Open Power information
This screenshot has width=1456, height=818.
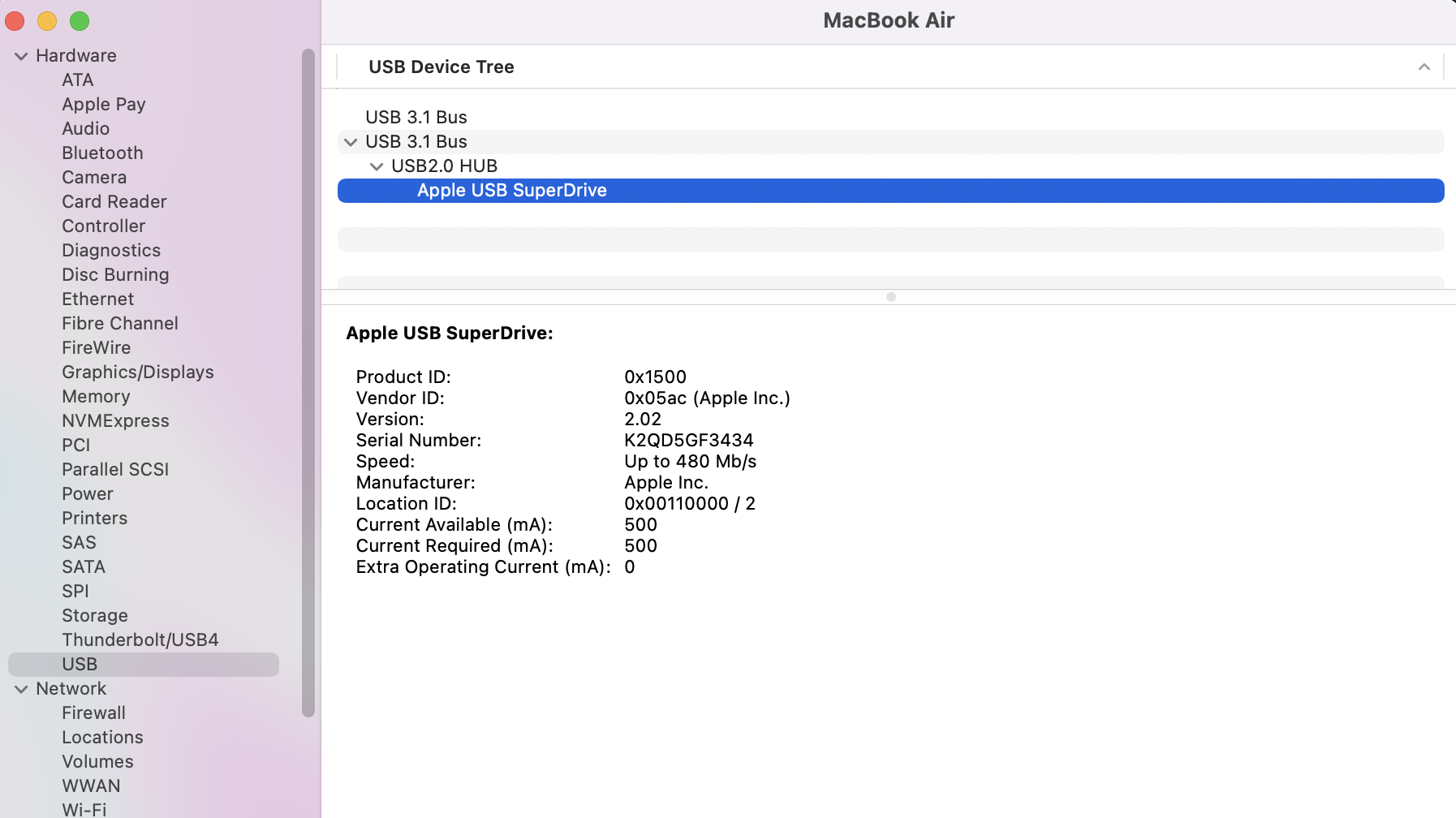(x=88, y=494)
